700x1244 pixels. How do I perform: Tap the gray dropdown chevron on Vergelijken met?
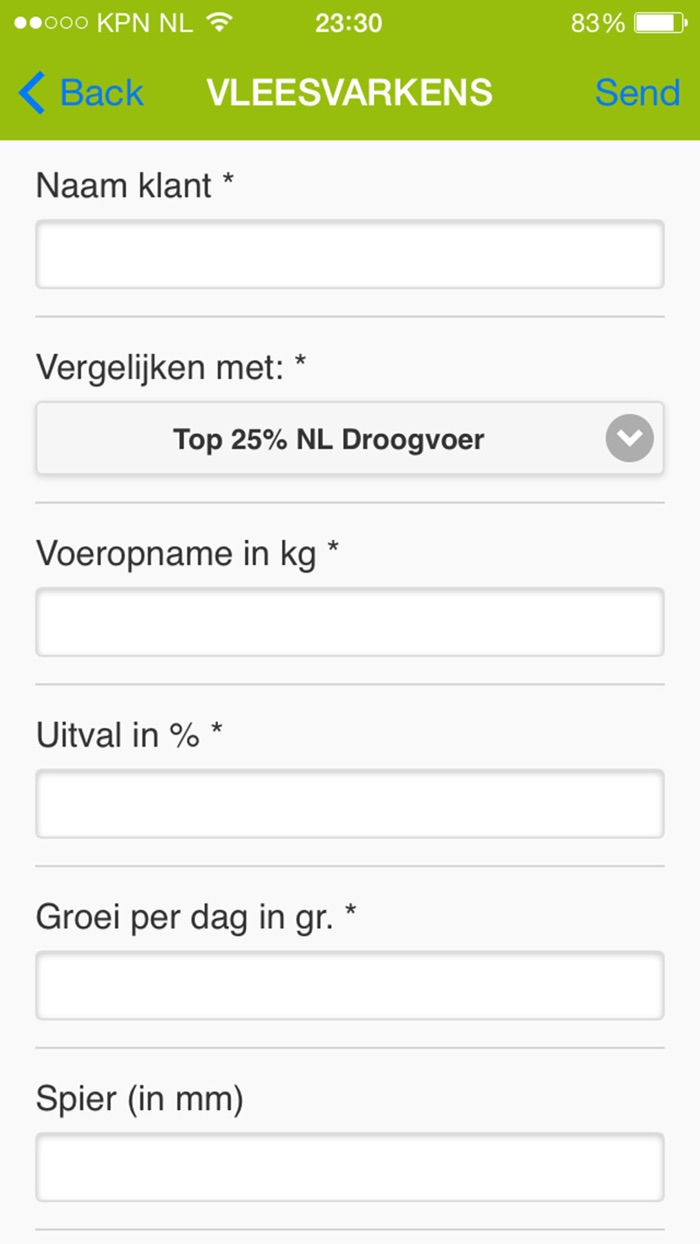(x=628, y=438)
